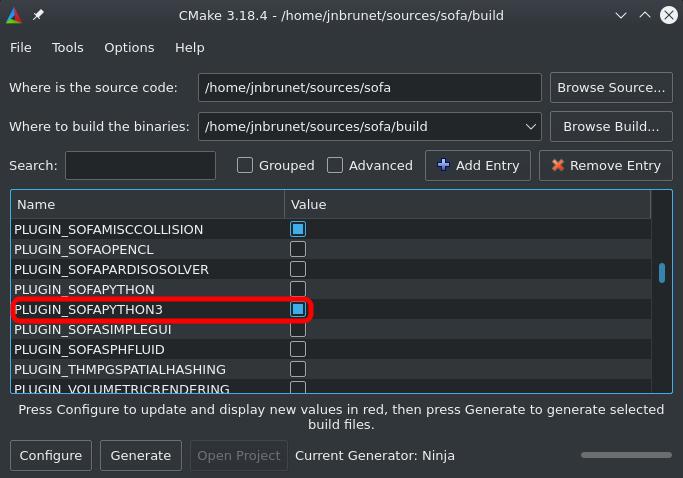Check PLUGIN_THMPGSPATIALHASHING checkbox
The image size is (683, 478).
[x=298, y=369]
